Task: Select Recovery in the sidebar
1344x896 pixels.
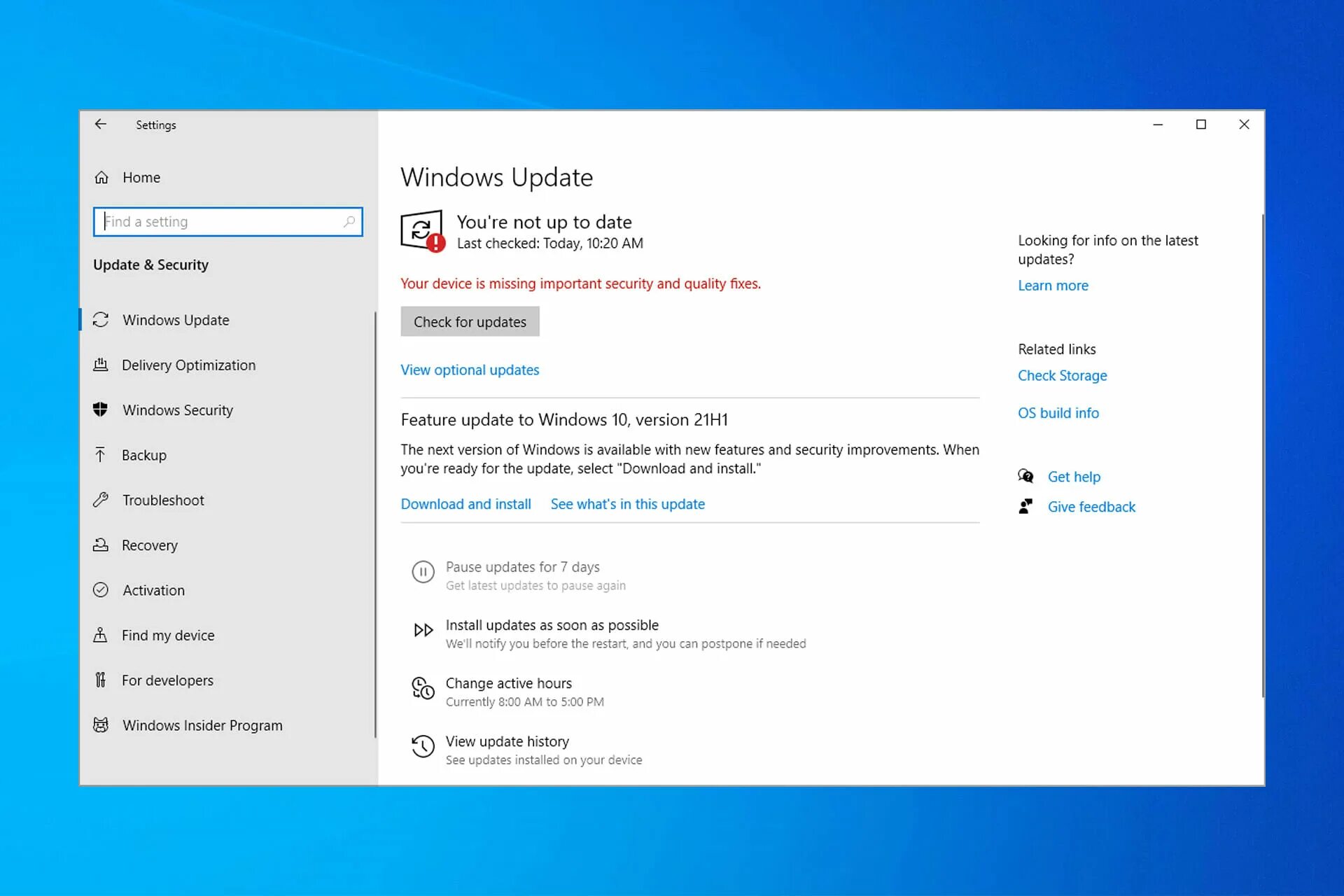Action: click(x=149, y=545)
